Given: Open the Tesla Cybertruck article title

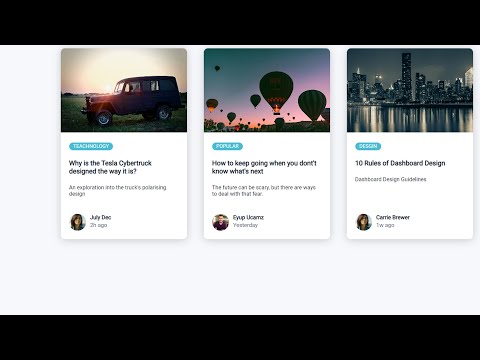Looking at the screenshot, I should 110,167.
